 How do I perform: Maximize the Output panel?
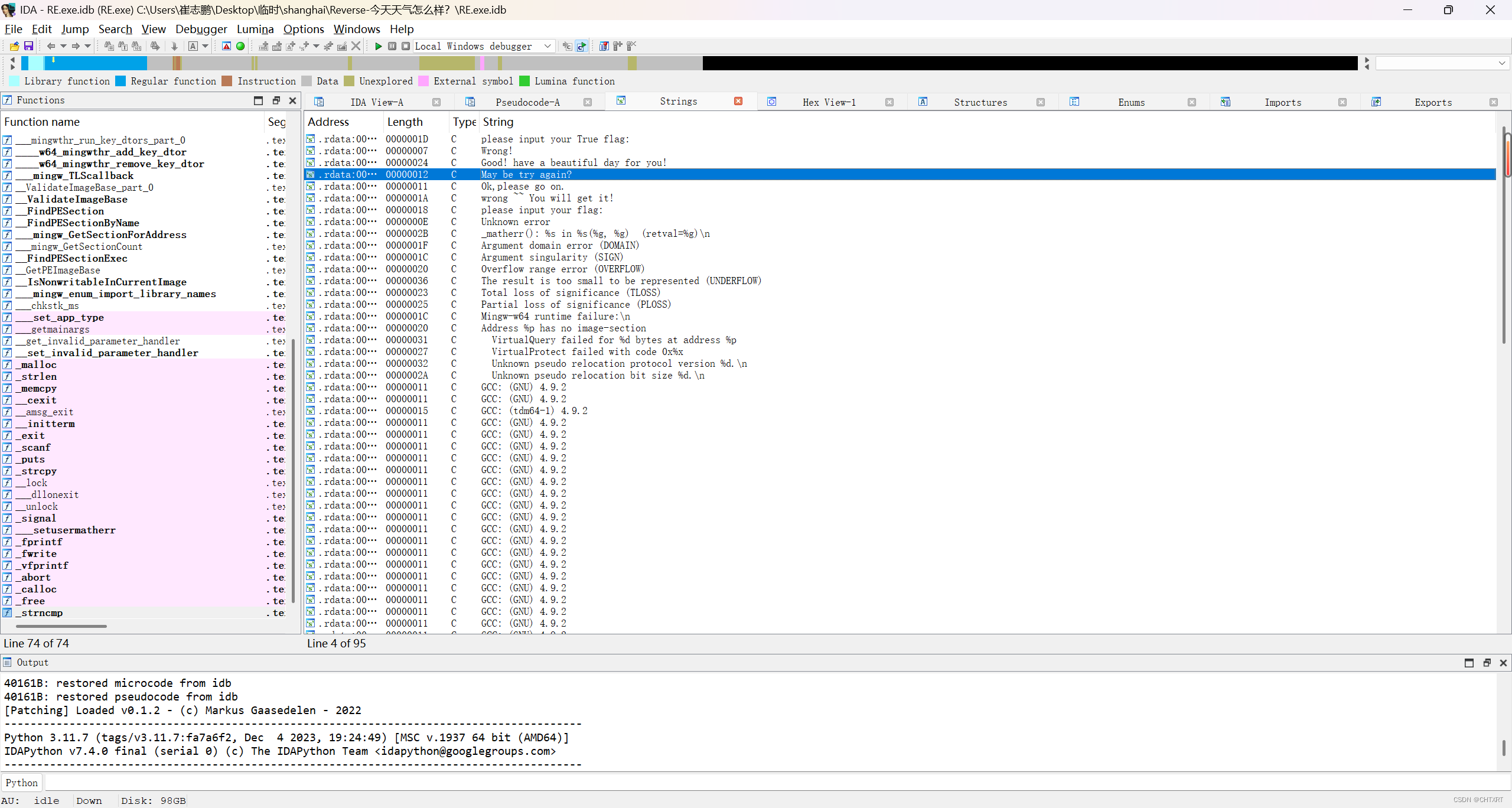coord(1469,663)
